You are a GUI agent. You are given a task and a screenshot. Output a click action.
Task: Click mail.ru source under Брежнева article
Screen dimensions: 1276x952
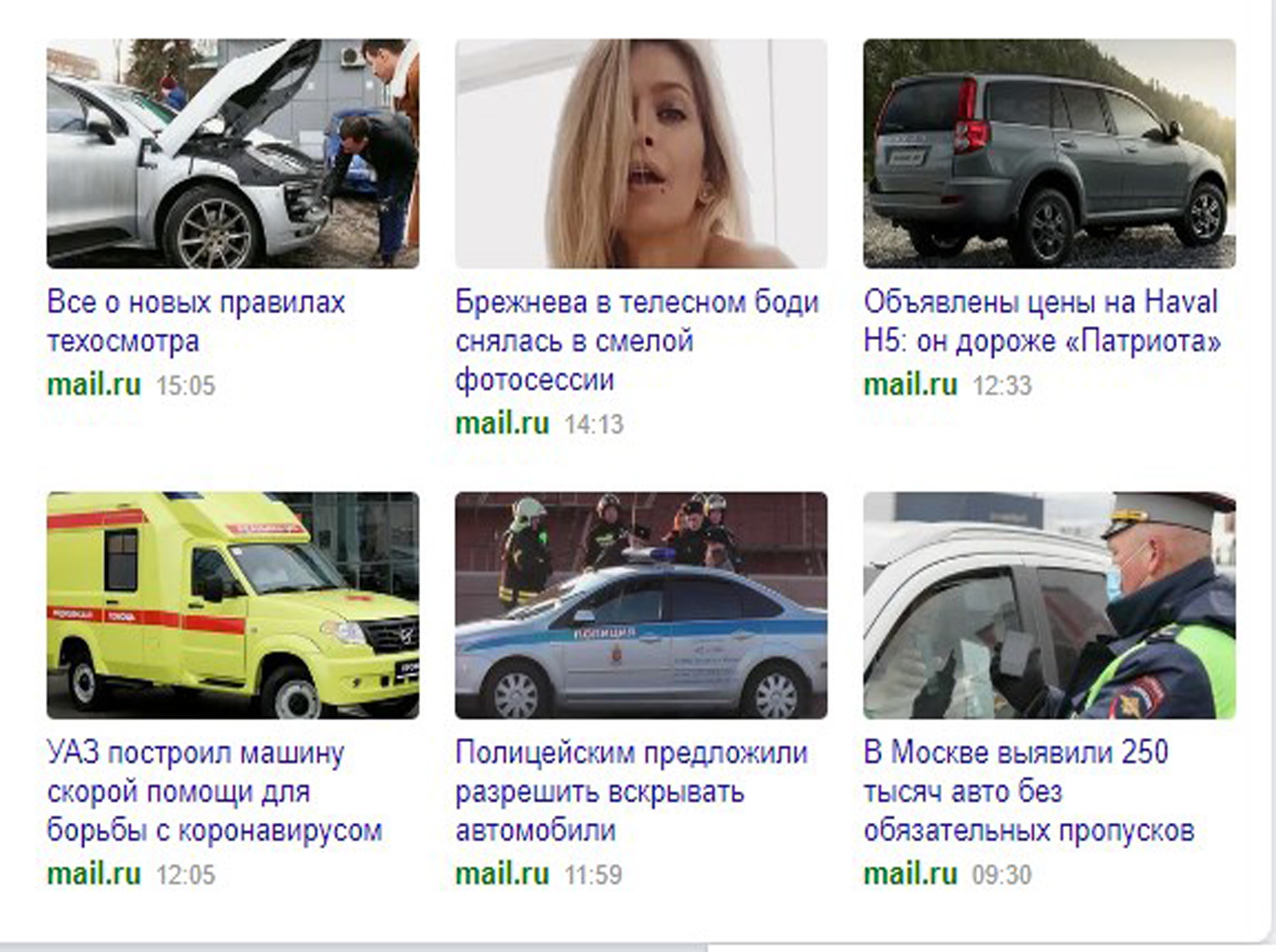502,423
